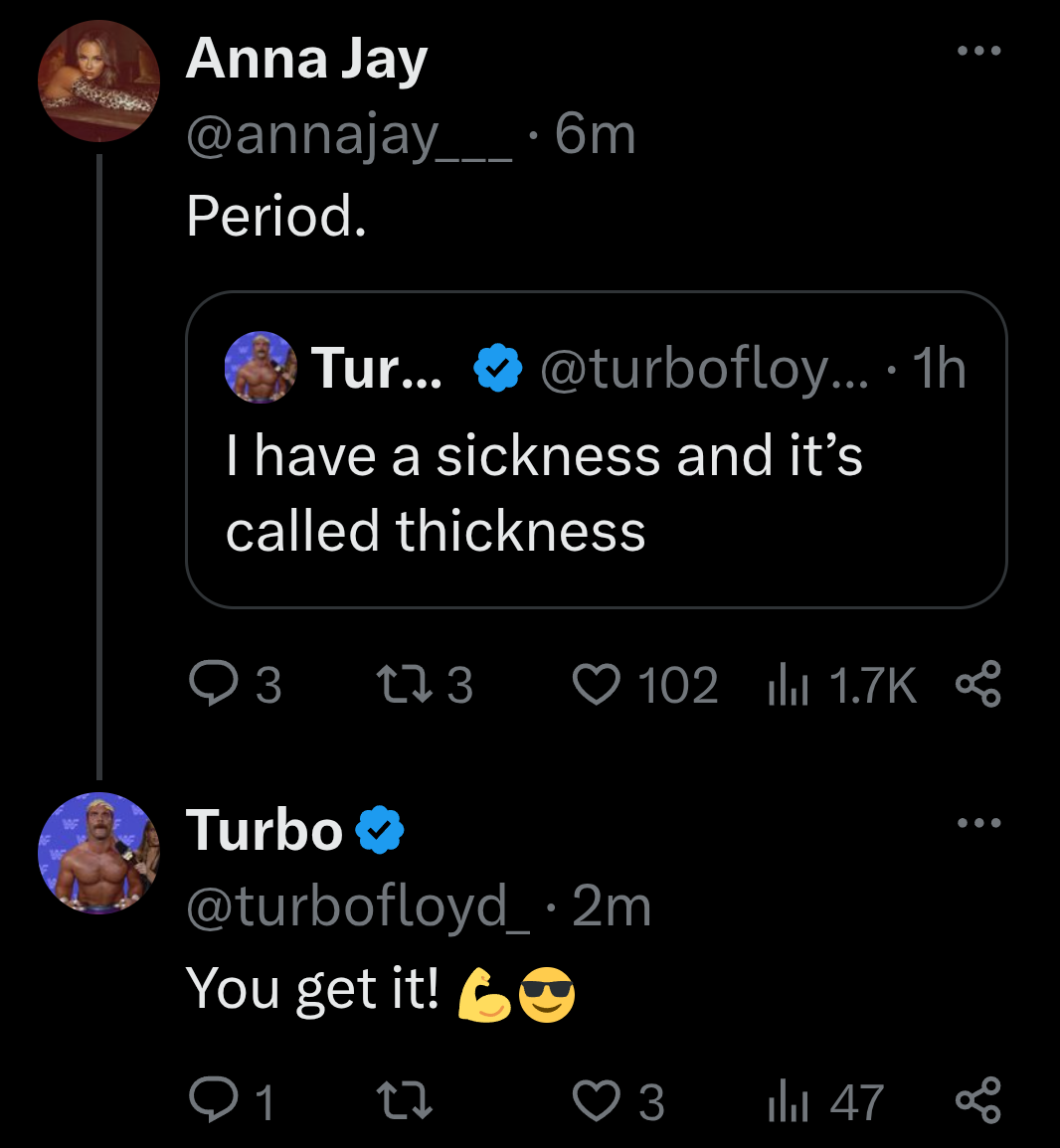Click the @turbofloyd_ handle in the reply
Viewport: 1060px width, 1148px height.
(358, 905)
